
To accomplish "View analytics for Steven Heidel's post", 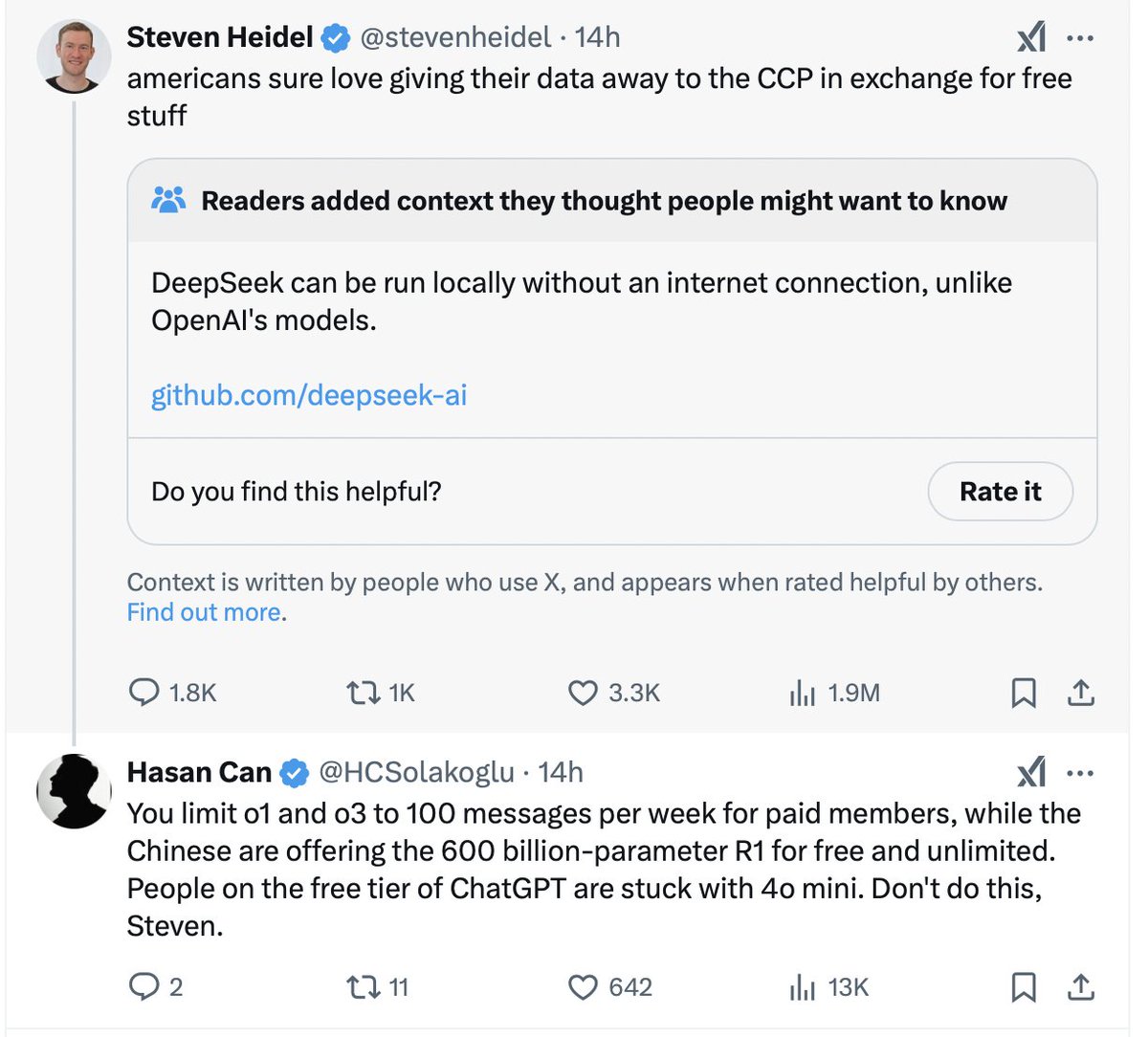I will (x=802, y=693).
